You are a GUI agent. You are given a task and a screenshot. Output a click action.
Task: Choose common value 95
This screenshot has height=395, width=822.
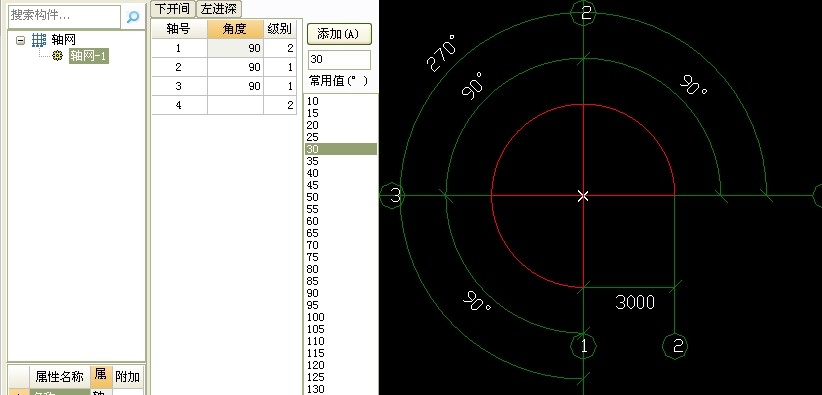(x=341, y=305)
